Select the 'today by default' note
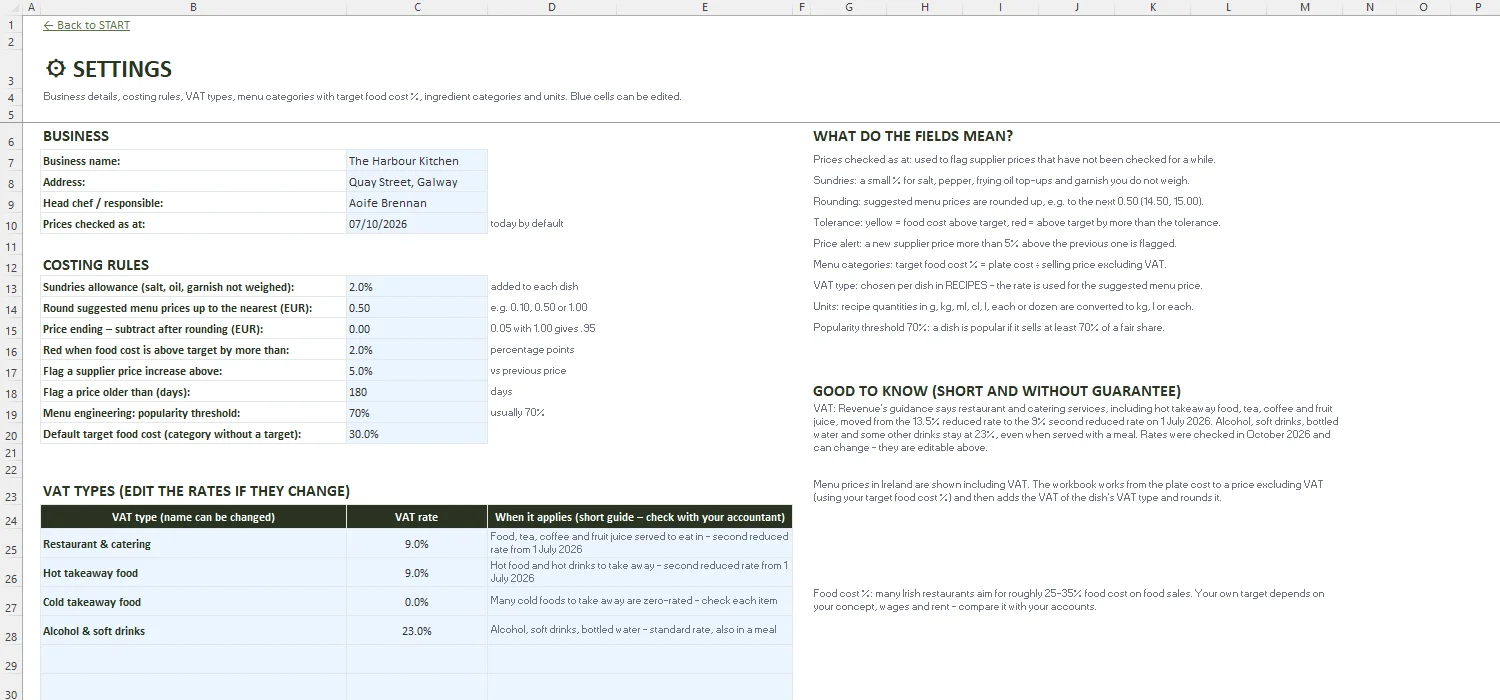 pos(527,224)
